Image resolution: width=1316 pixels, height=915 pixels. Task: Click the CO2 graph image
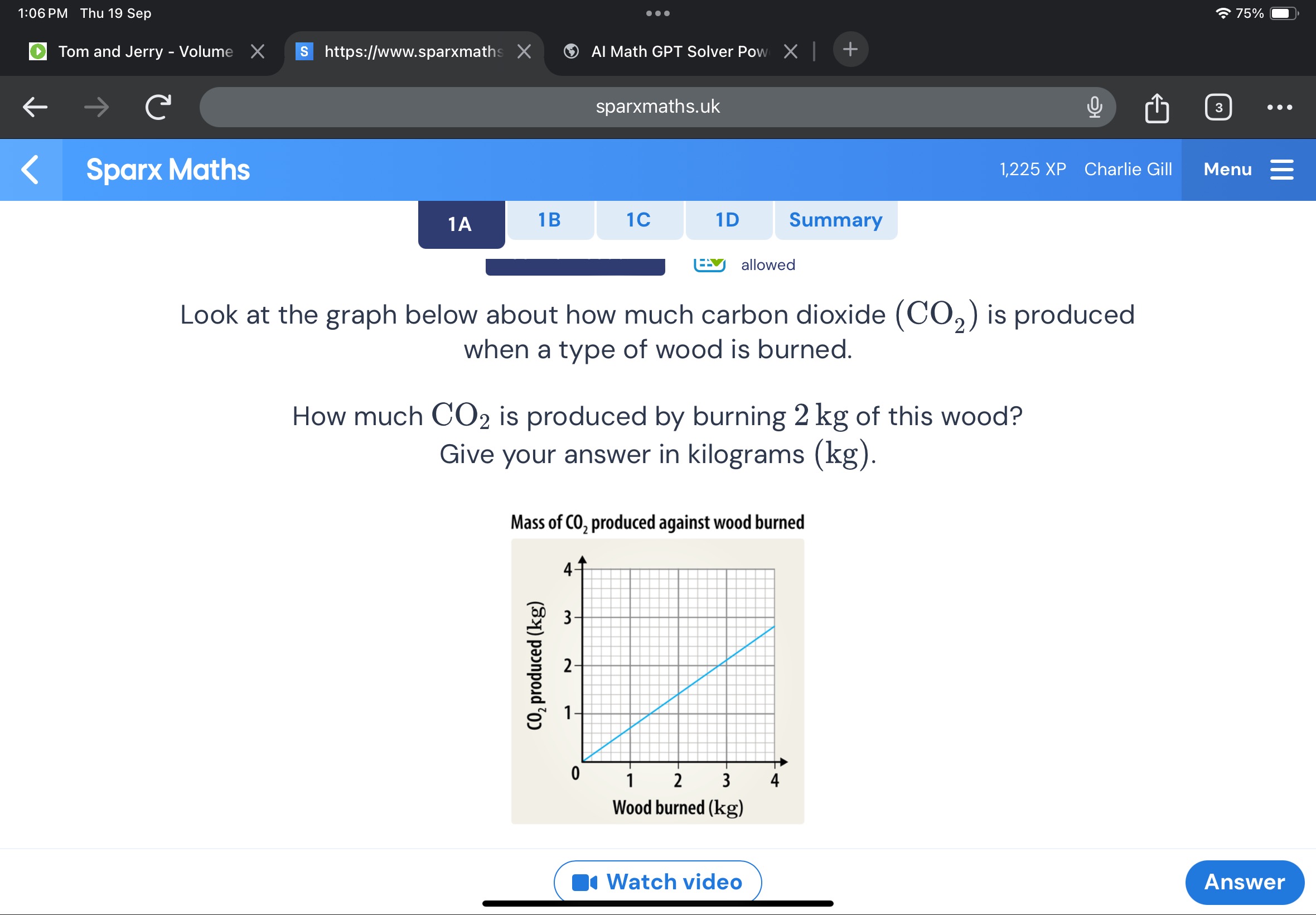tap(657, 681)
